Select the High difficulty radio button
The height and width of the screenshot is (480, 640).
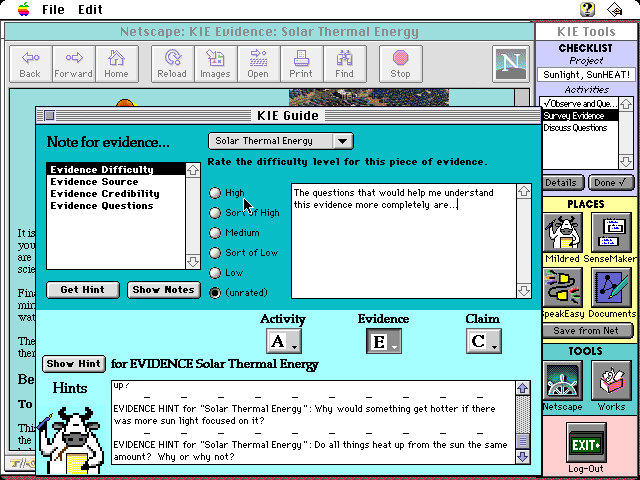tap(215, 193)
